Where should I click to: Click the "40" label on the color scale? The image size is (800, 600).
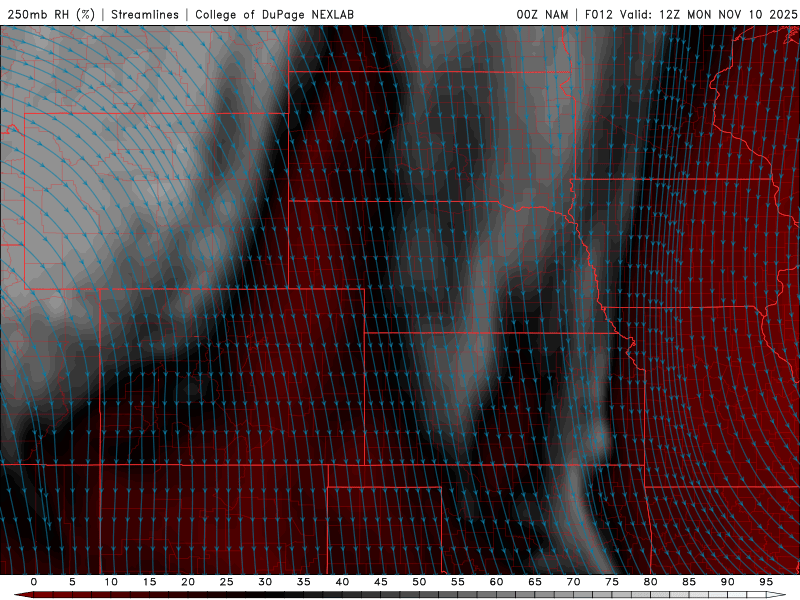pos(342,582)
